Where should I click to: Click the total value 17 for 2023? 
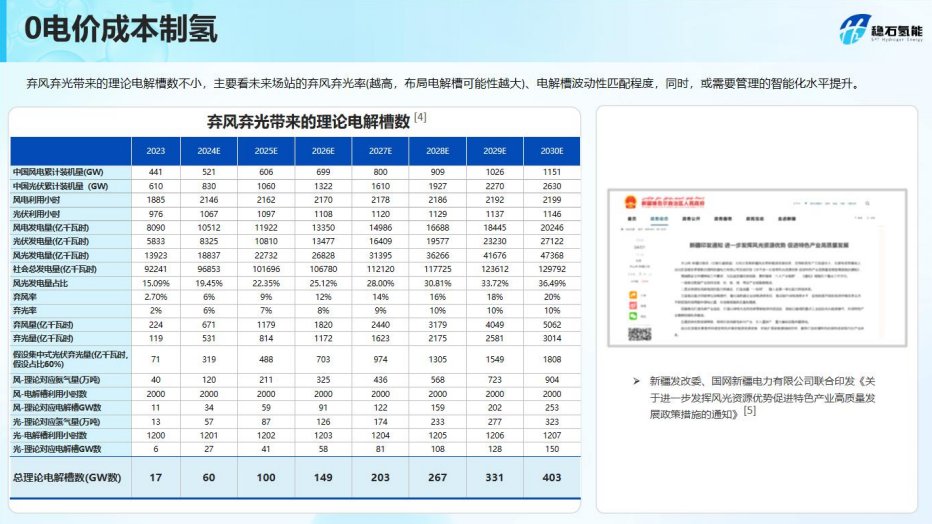(155, 477)
